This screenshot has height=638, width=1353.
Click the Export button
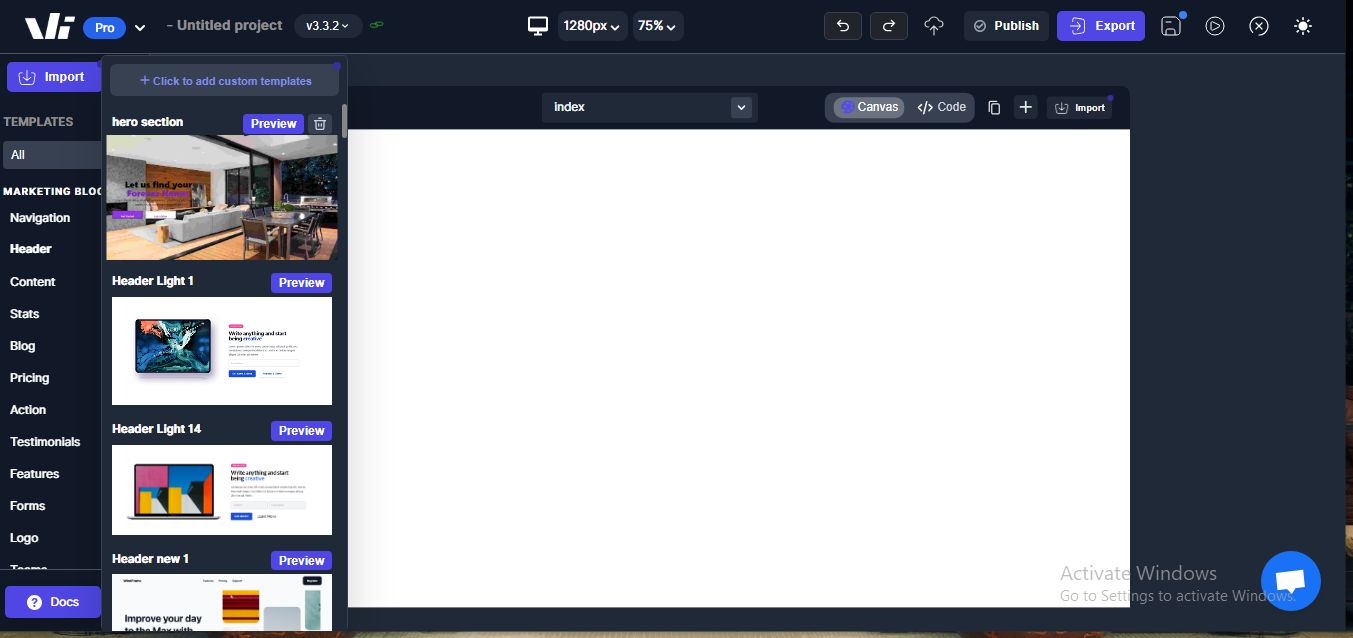pos(1101,26)
